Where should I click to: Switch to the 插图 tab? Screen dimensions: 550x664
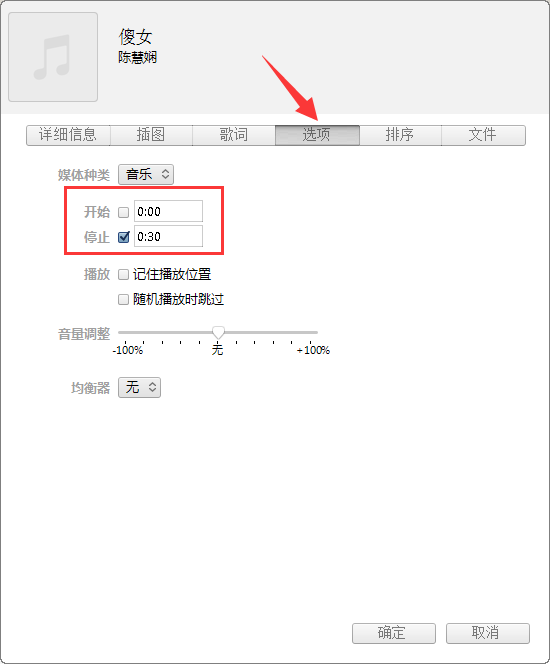point(151,135)
